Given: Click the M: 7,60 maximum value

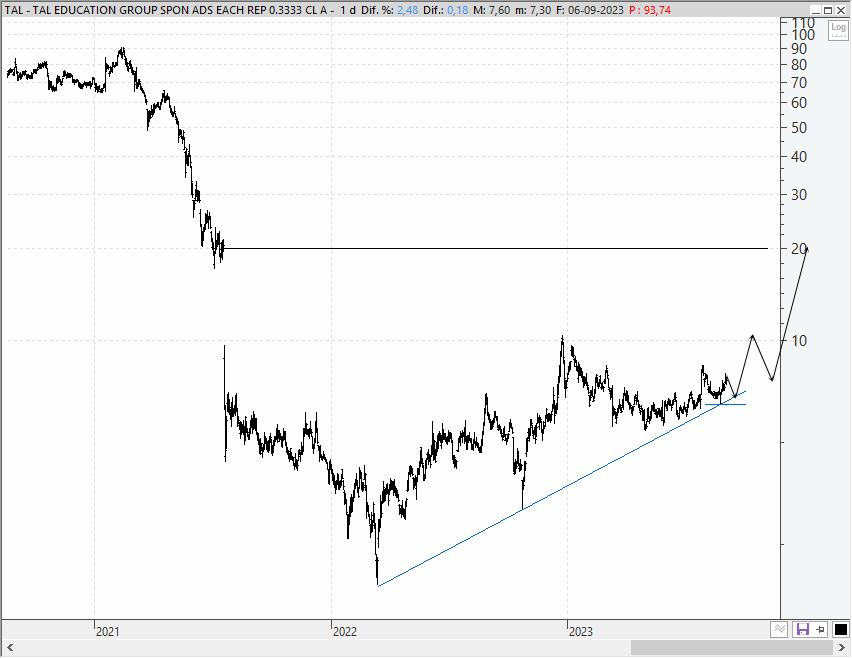Looking at the screenshot, I should [492, 10].
